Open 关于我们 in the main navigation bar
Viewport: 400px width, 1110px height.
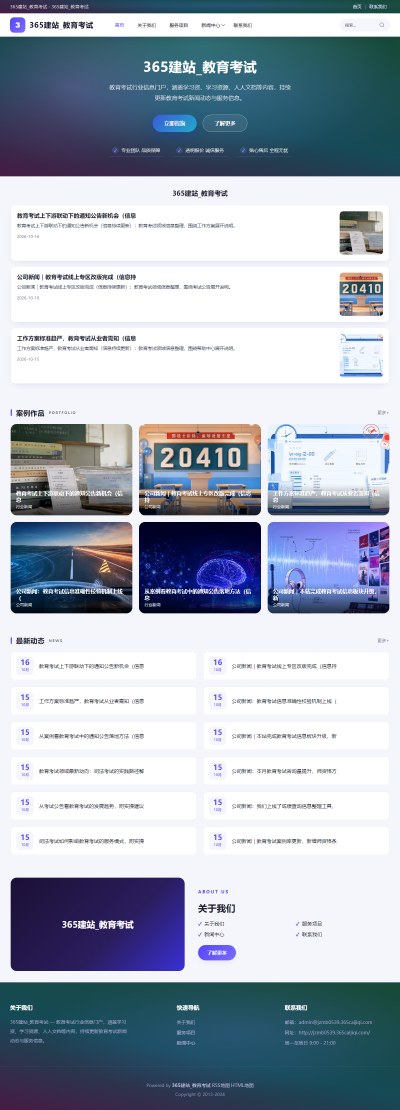(x=147, y=25)
